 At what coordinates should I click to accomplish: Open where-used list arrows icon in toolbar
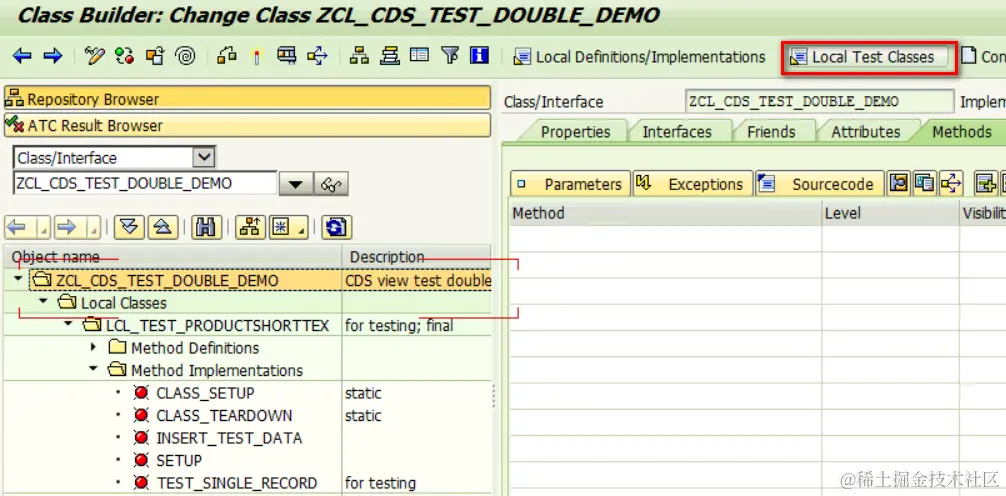coord(318,56)
